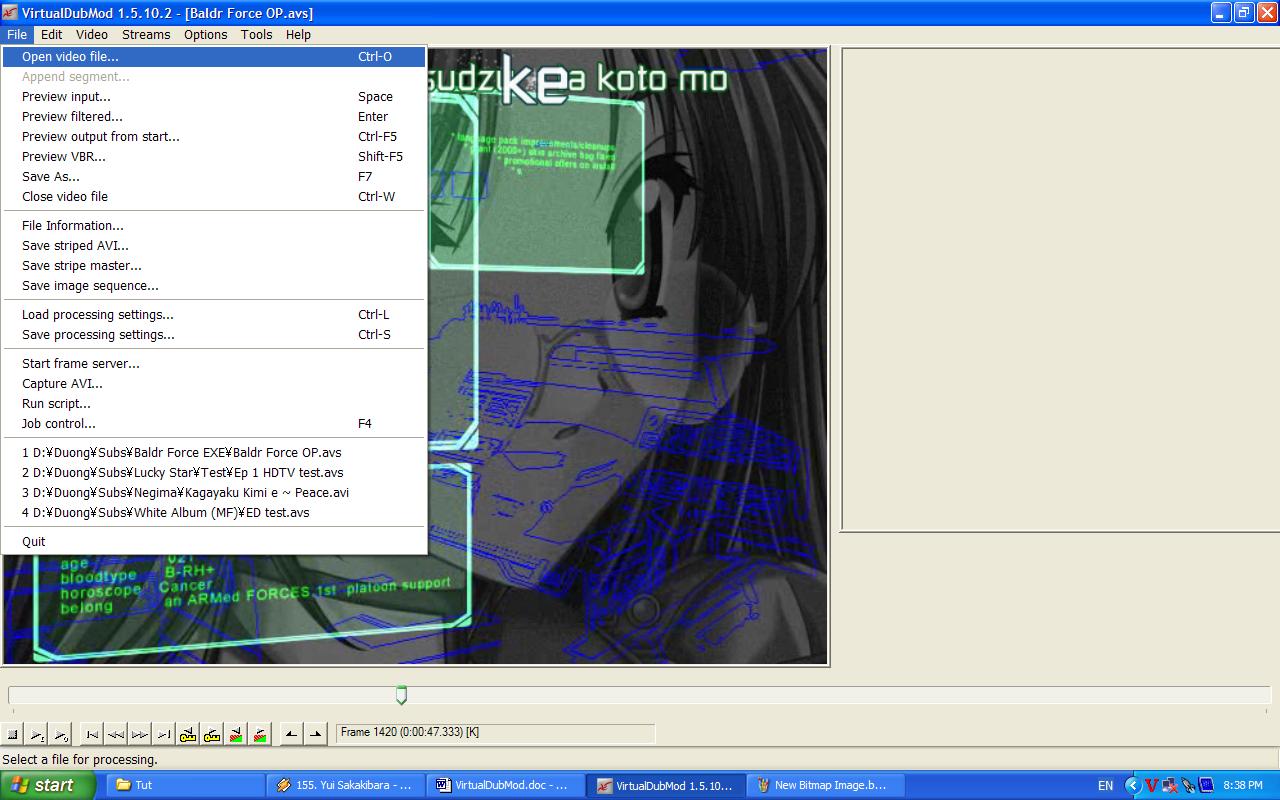Step forward with the fast-forward icon

click(140, 734)
